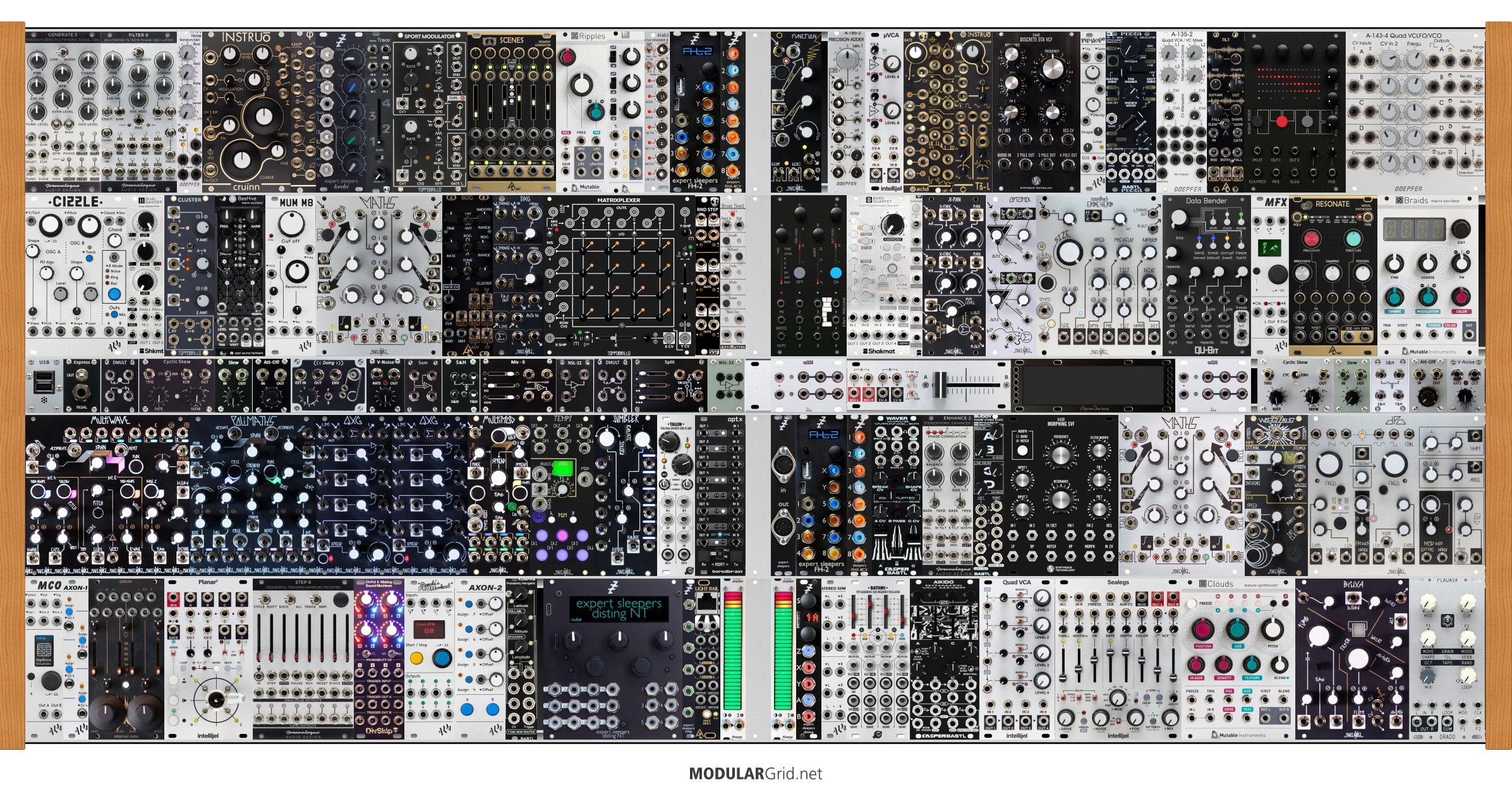
Task: Open the Maths module beside MUM M8
Action: click(x=379, y=275)
